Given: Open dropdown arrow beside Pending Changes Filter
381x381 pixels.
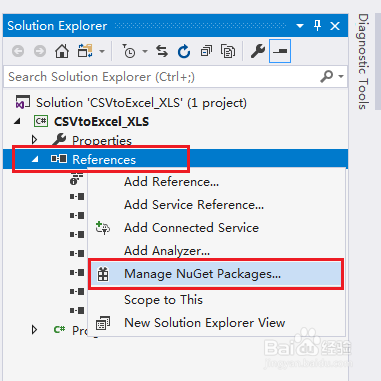Looking at the screenshot, I should coord(145,51).
